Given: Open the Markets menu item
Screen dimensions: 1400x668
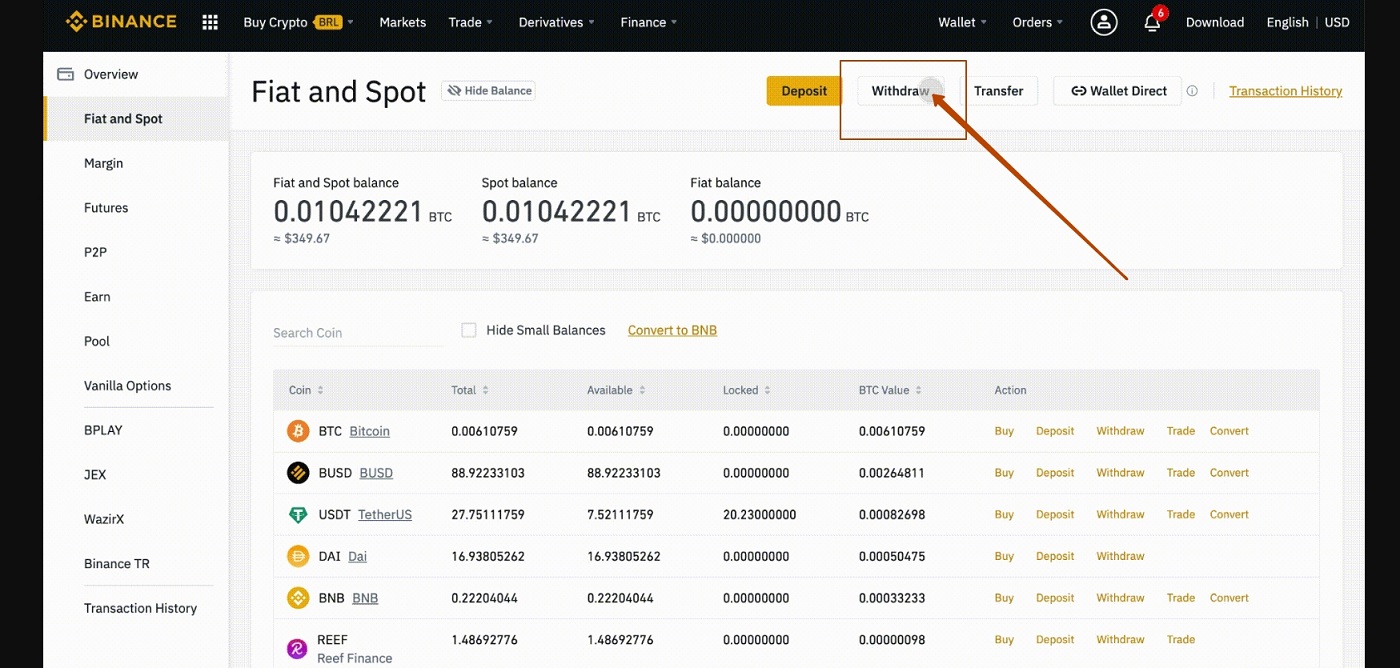Looking at the screenshot, I should (402, 22).
